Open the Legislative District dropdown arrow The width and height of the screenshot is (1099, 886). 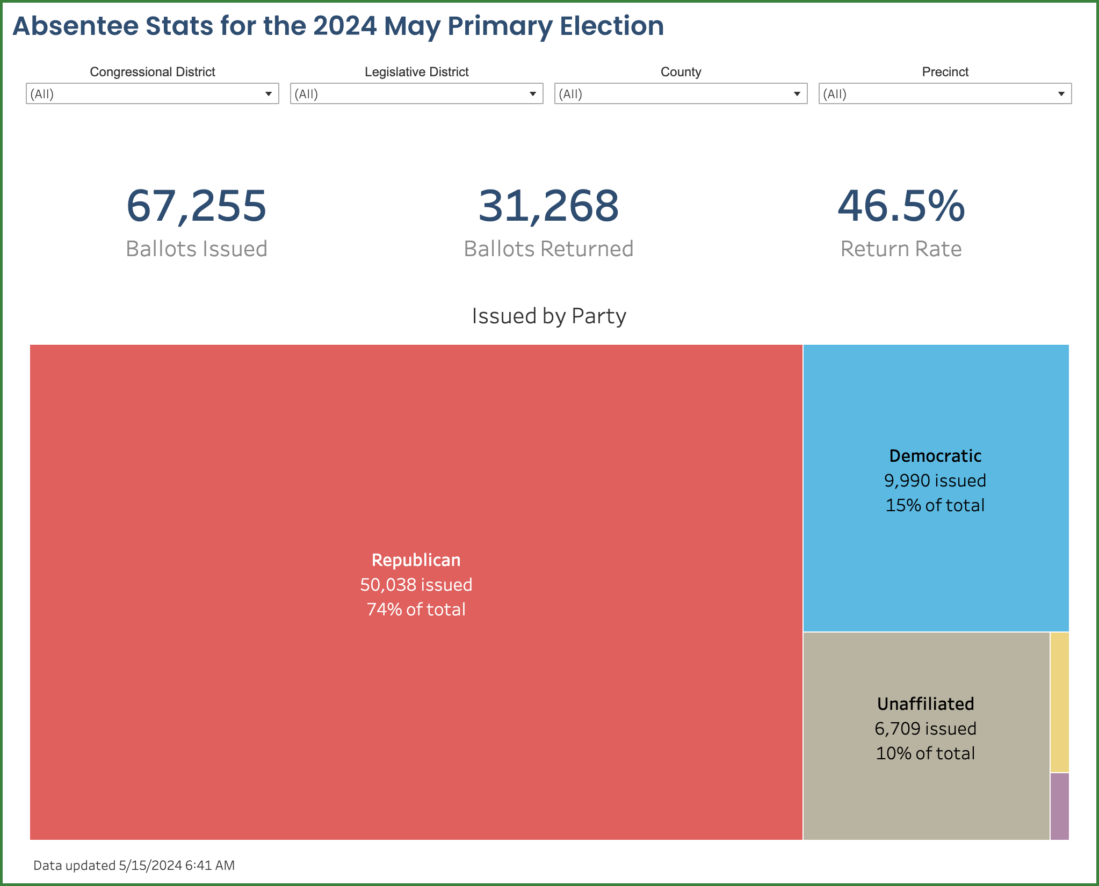pyautogui.click(x=532, y=93)
